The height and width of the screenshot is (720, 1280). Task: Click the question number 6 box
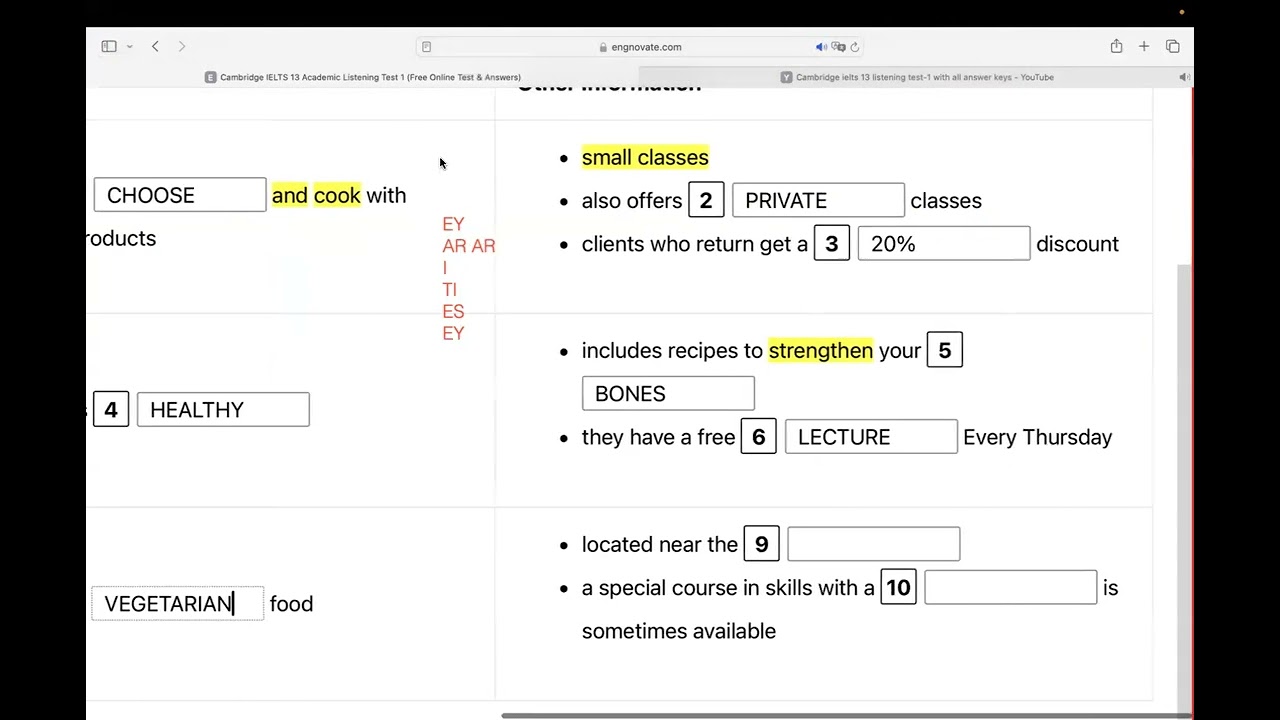pos(759,437)
